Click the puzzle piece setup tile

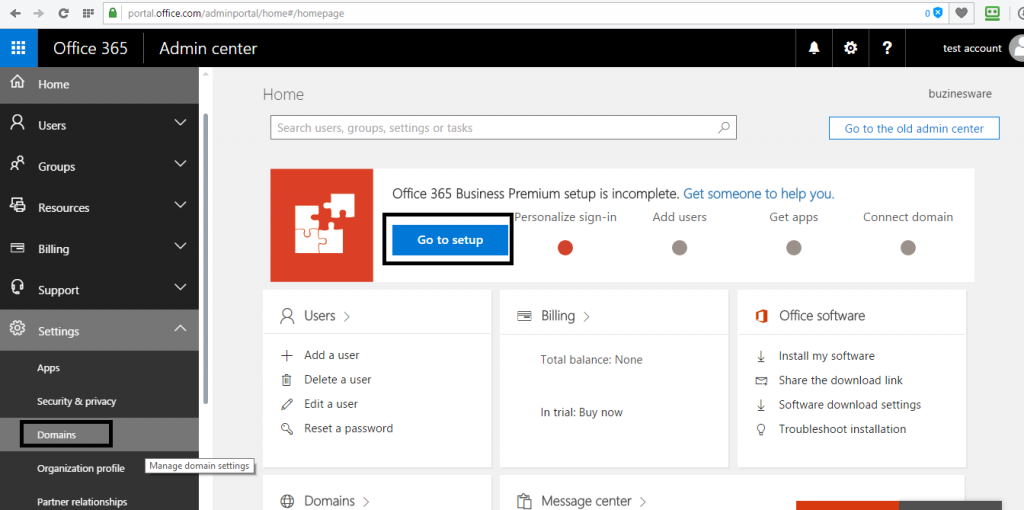[322, 225]
